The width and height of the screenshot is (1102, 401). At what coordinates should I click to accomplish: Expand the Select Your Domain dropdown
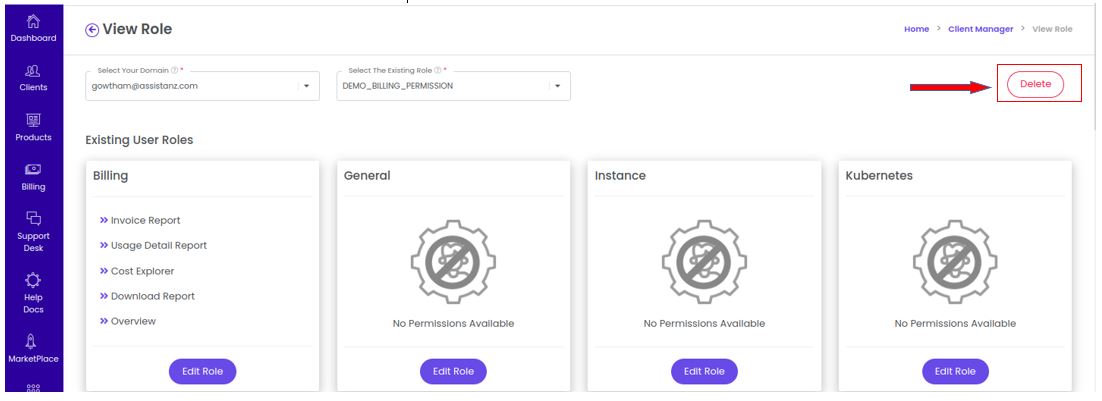(306, 86)
